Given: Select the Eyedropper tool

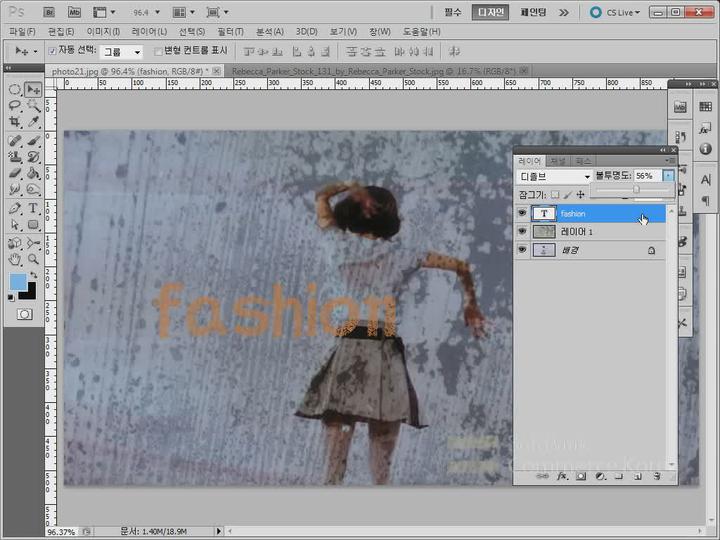Looking at the screenshot, I should point(33,122).
